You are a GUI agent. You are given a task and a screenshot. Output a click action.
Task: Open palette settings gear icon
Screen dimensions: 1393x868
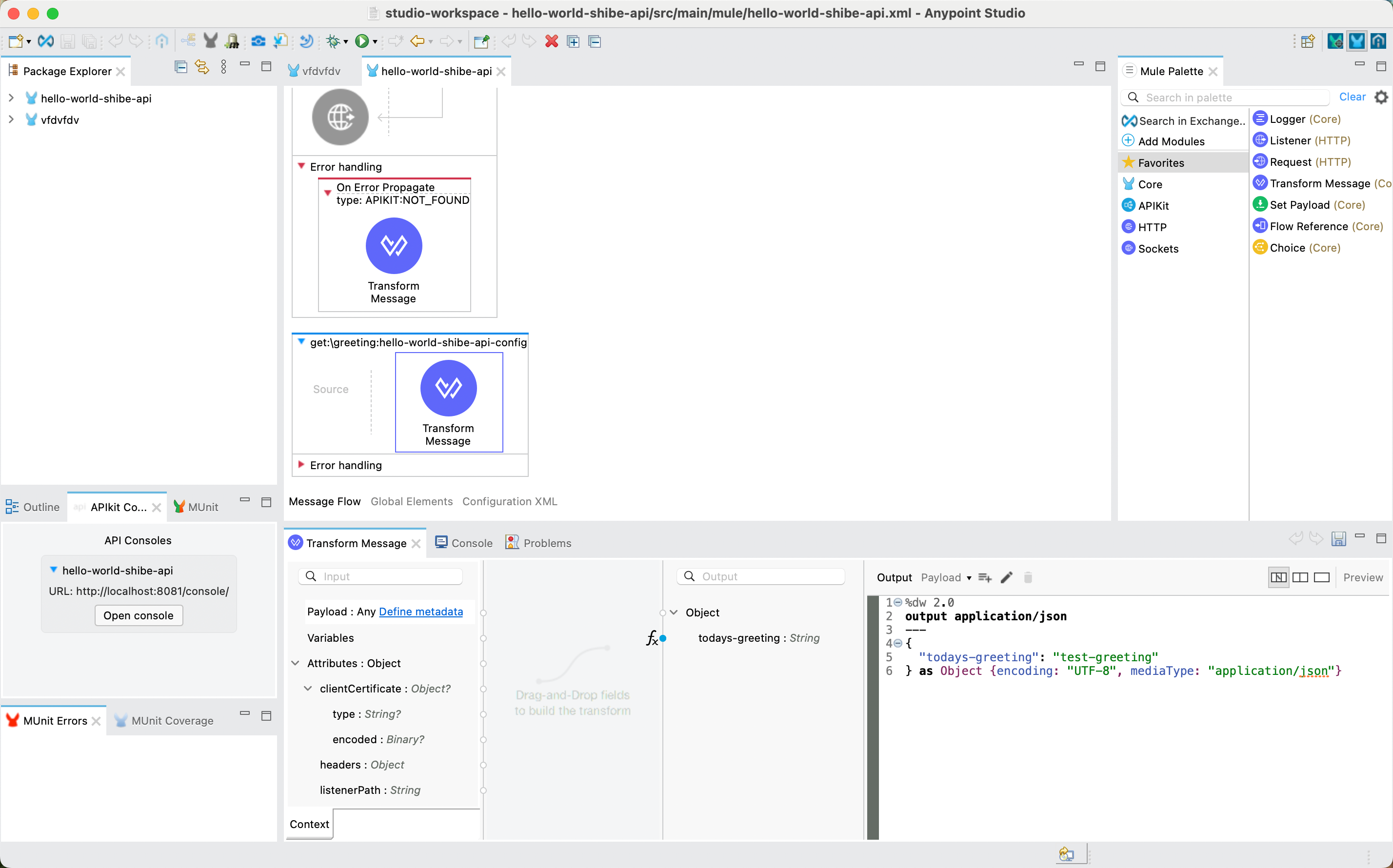point(1381,97)
